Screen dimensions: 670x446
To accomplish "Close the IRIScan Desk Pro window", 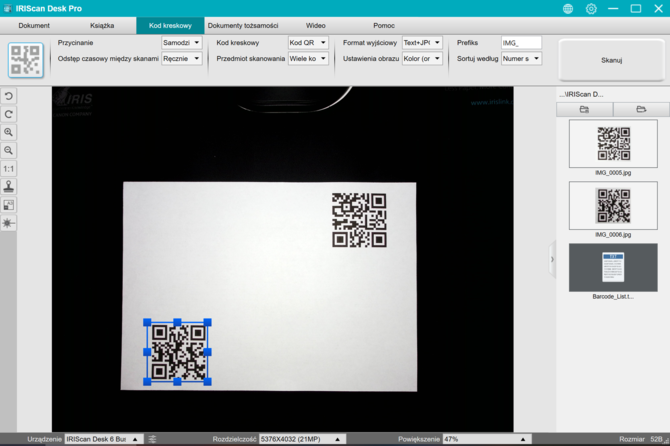I will pos(658,9).
